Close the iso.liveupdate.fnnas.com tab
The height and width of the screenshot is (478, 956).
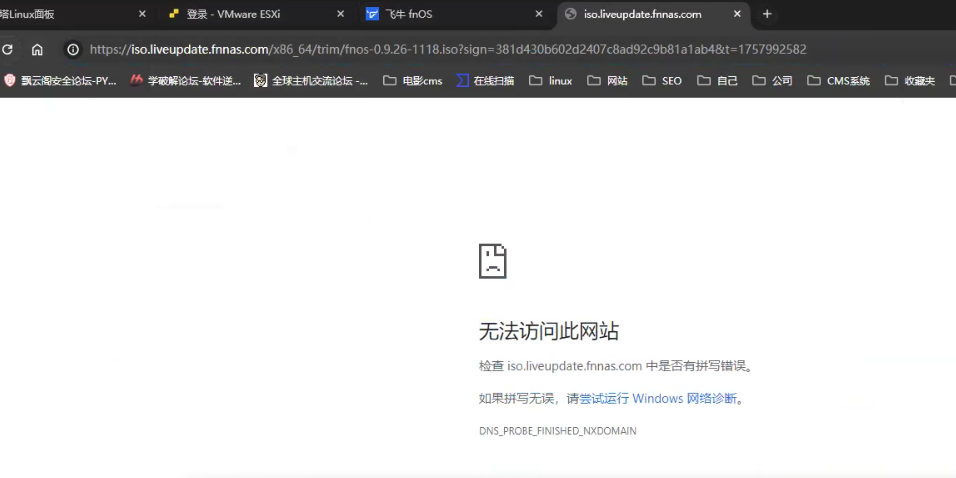[x=737, y=14]
